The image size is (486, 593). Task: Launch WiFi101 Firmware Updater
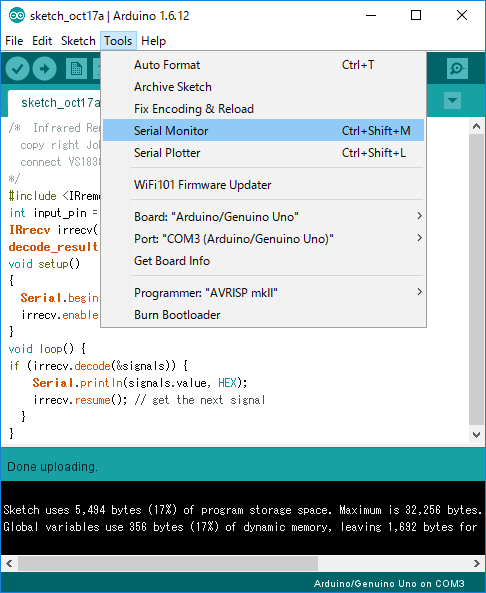[x=263, y=185]
